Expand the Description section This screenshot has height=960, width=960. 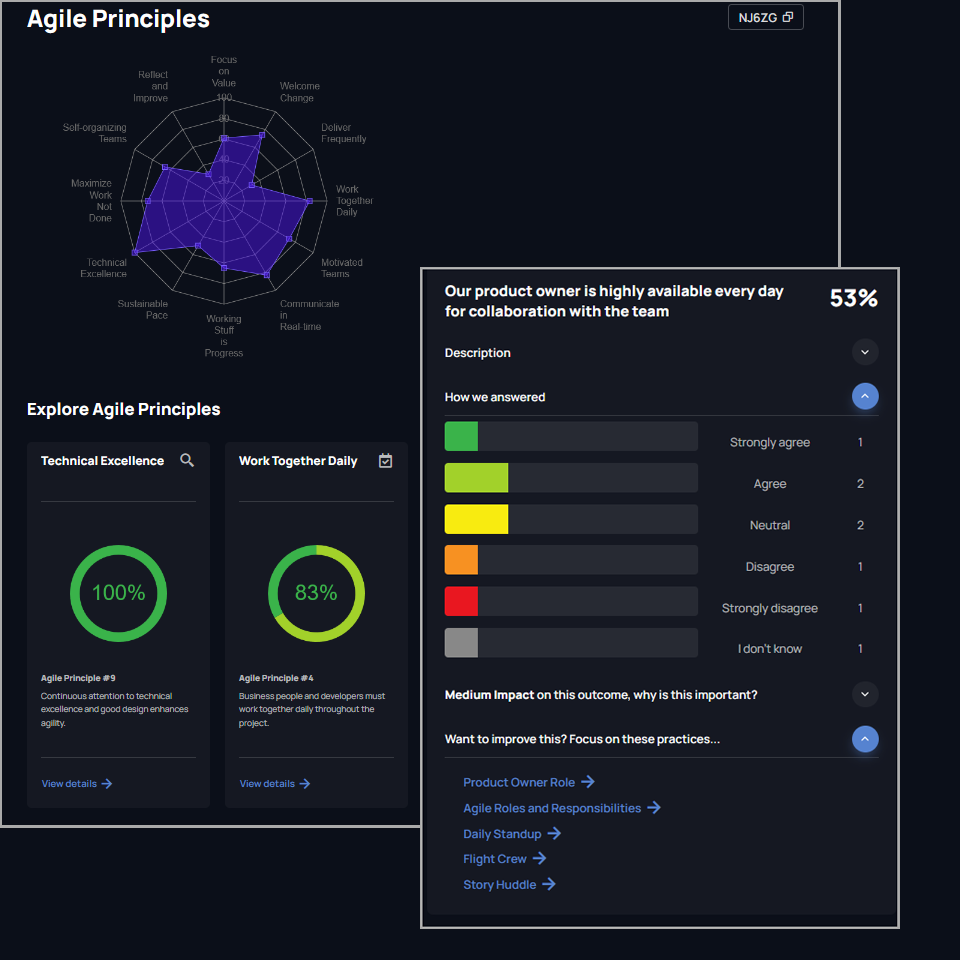[865, 352]
